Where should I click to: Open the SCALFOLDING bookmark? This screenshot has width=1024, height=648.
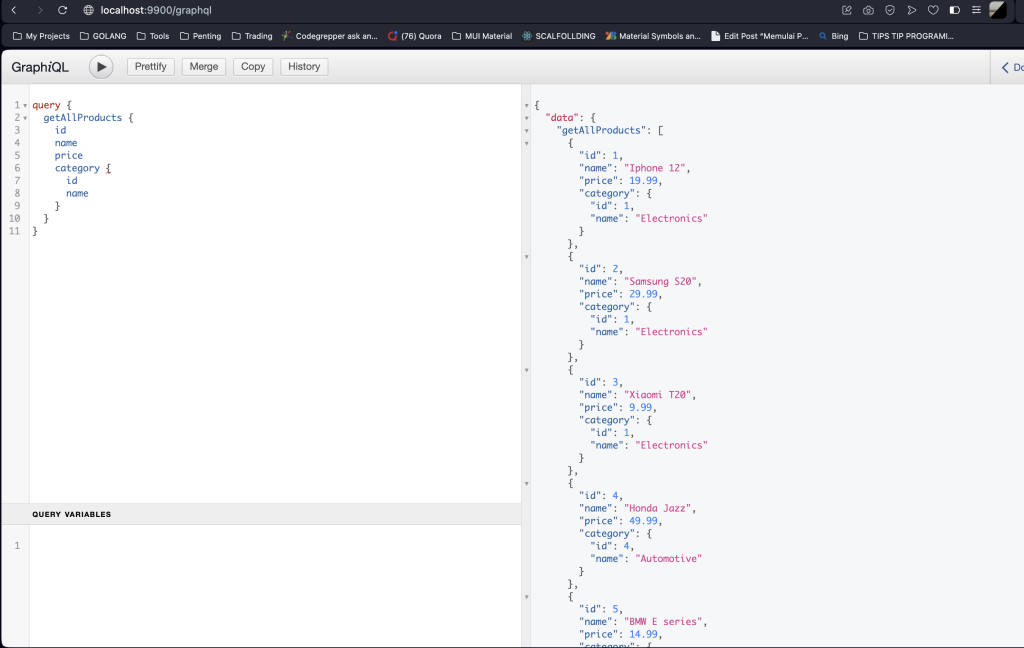point(559,36)
